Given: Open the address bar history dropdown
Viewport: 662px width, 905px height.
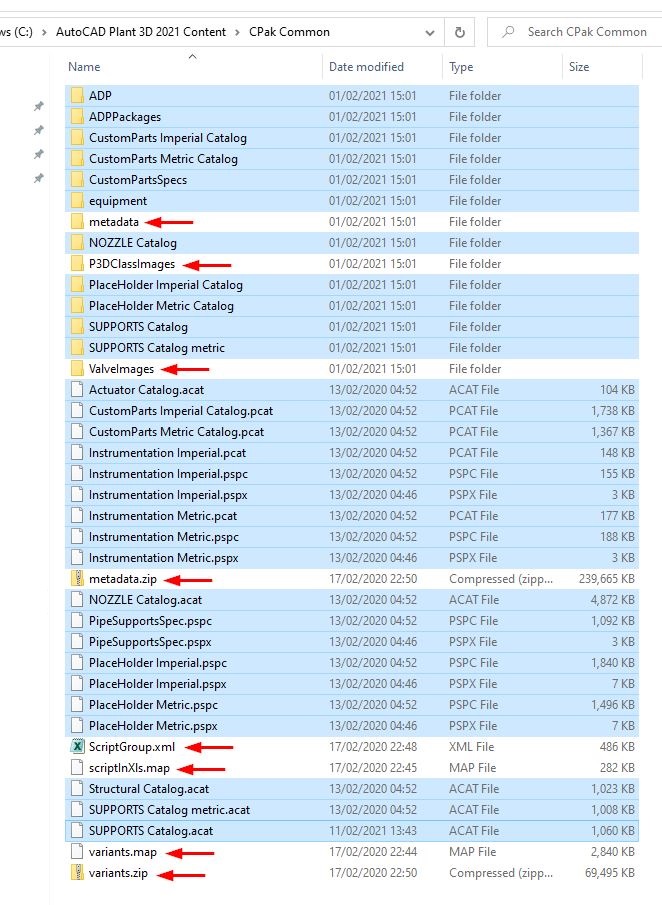Looking at the screenshot, I should [430, 33].
